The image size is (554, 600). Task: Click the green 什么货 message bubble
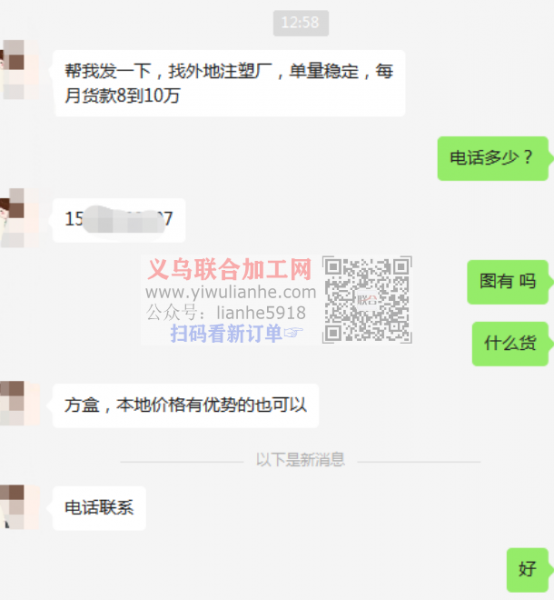tap(510, 344)
